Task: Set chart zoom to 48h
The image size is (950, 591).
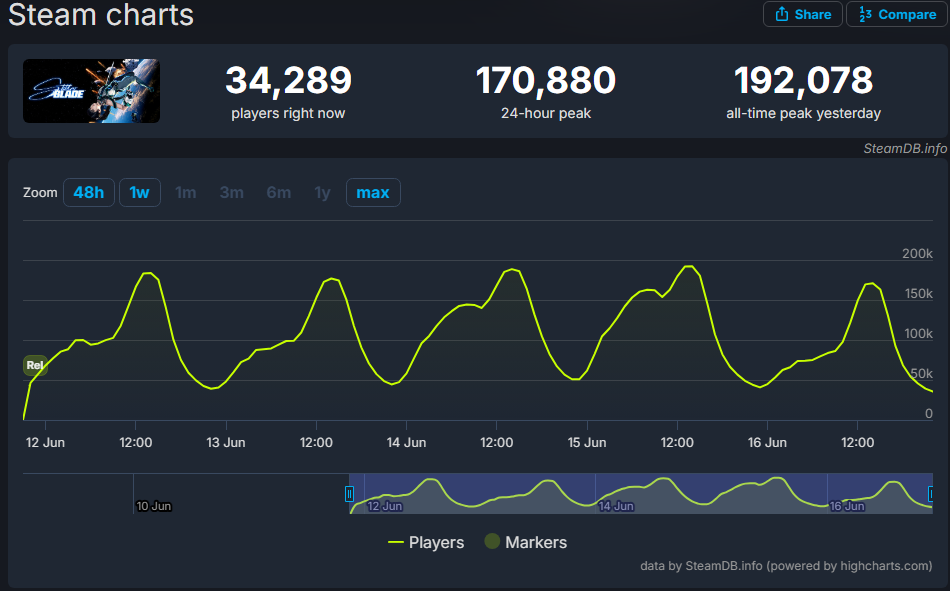Action: click(x=88, y=192)
